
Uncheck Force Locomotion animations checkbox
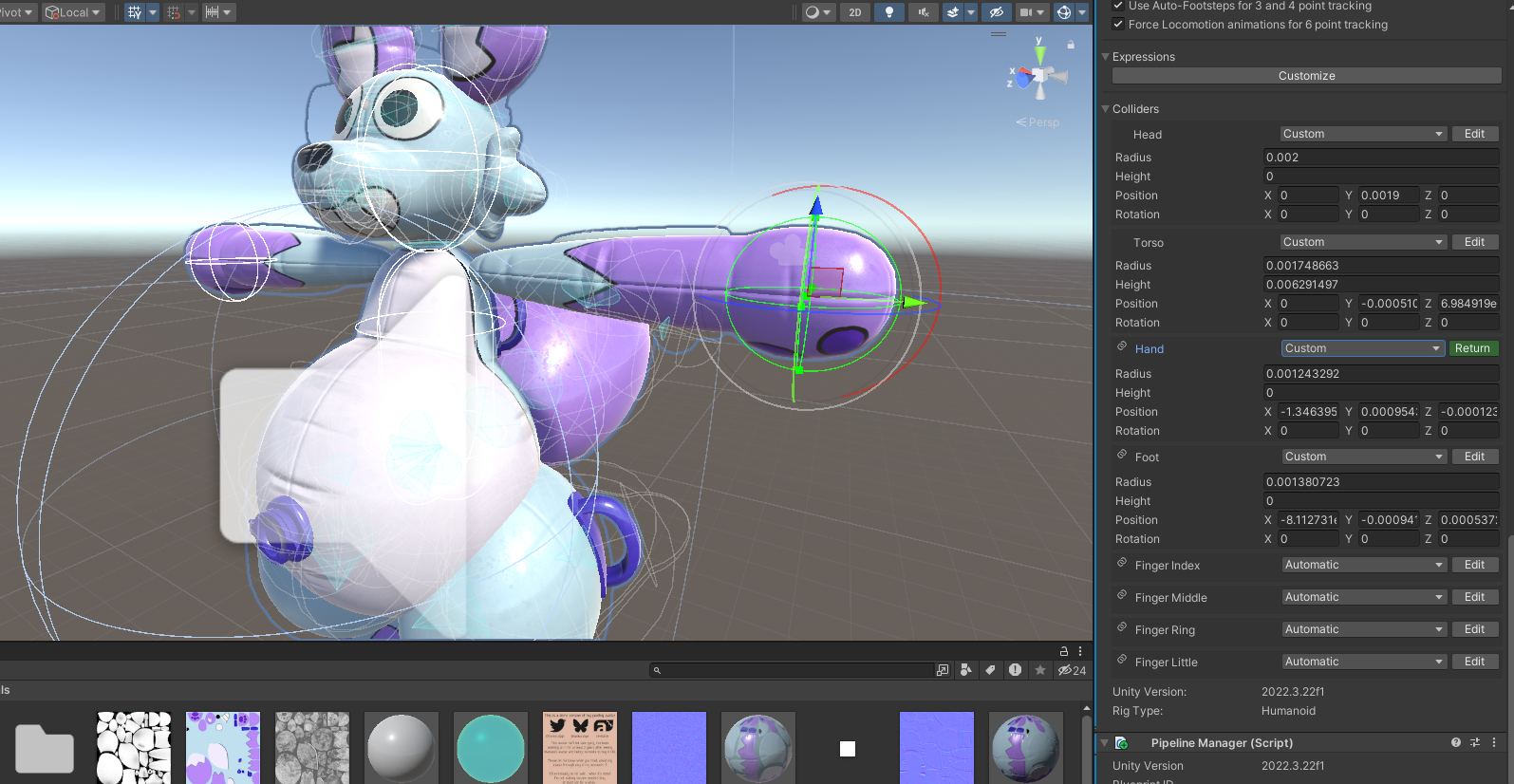(x=1118, y=24)
